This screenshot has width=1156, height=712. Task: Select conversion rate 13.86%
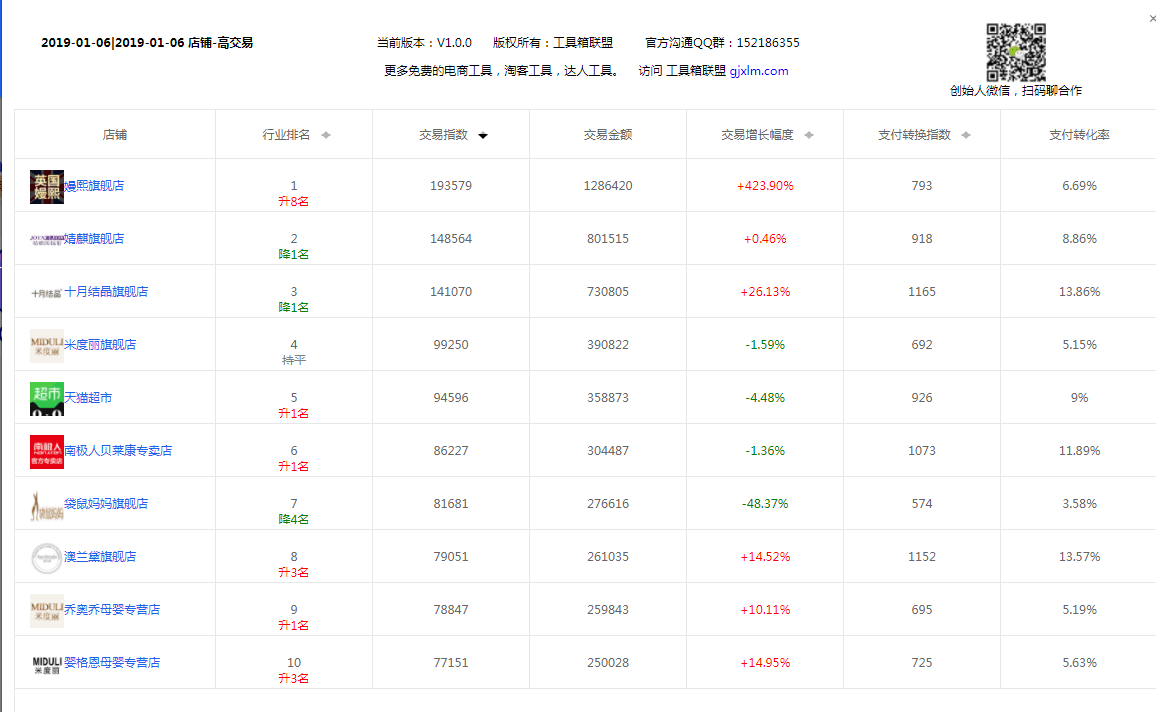coord(1079,292)
